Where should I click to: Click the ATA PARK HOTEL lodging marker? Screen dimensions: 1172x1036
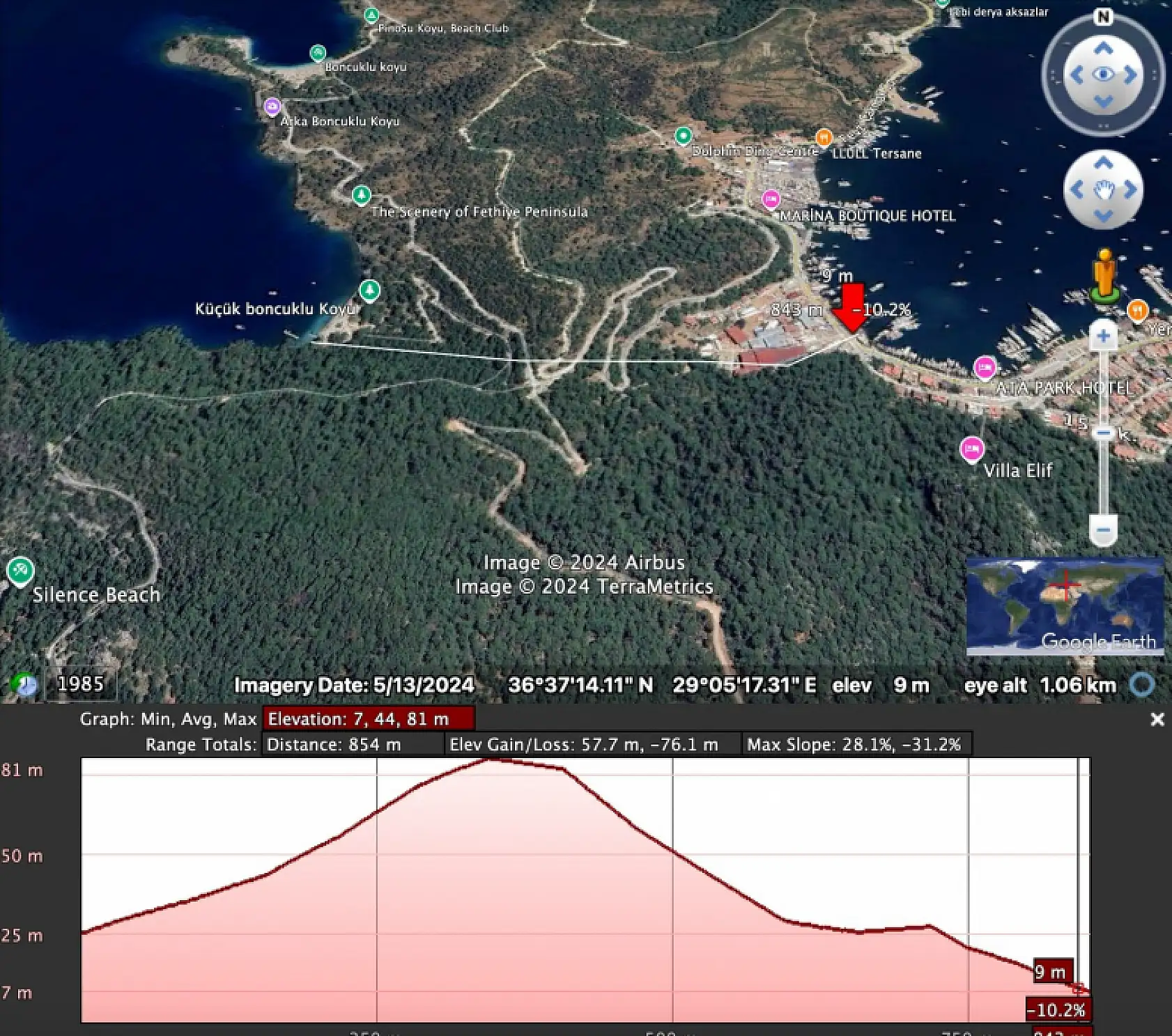985,367
